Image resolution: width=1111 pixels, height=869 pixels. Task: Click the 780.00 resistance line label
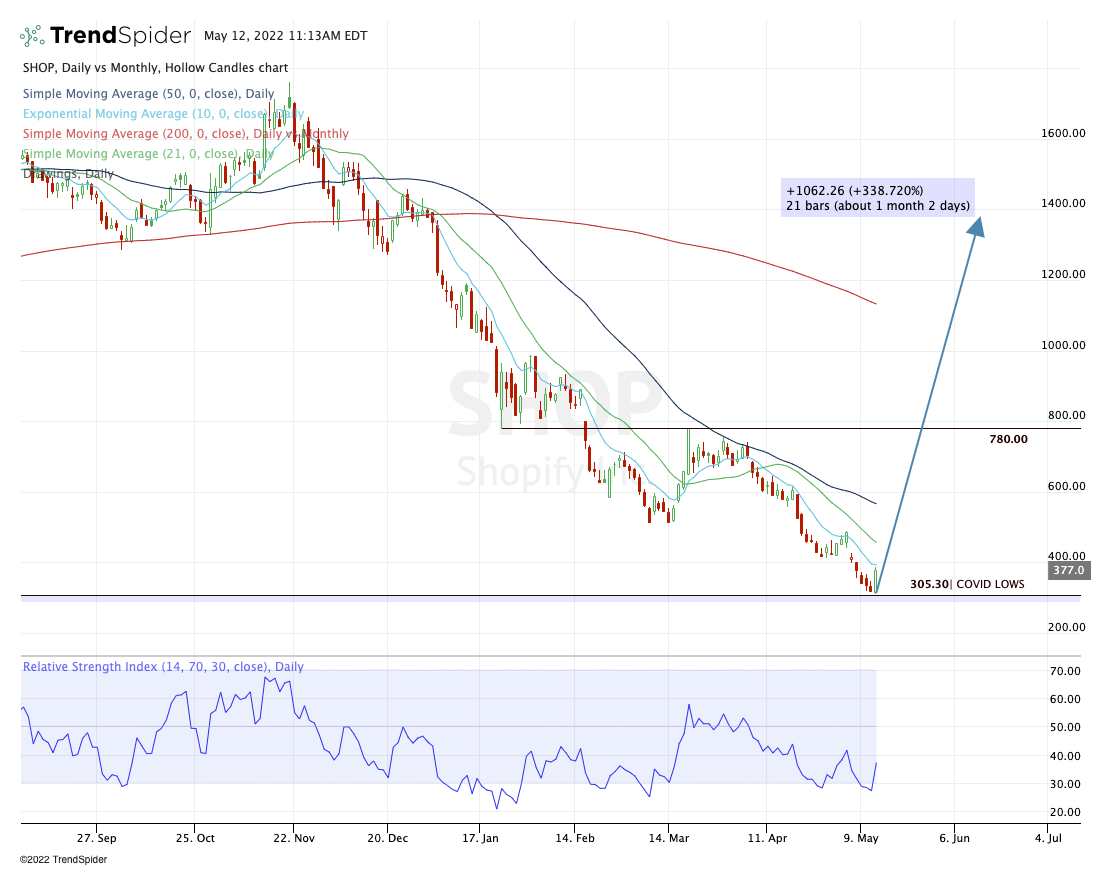pyautogui.click(x=1008, y=439)
